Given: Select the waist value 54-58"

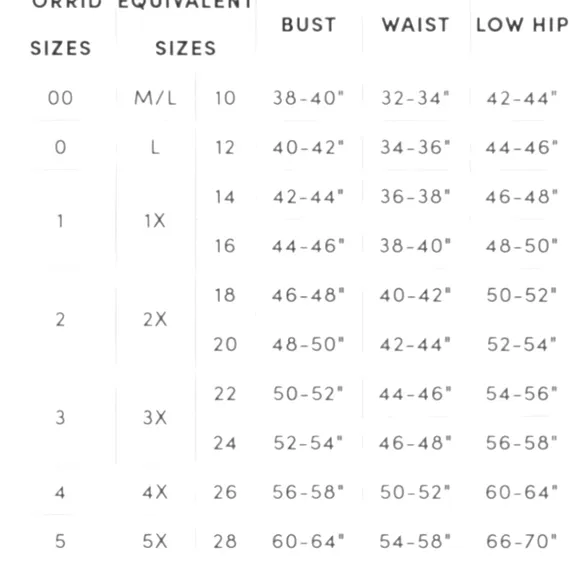Looking at the screenshot, I should point(415,541).
